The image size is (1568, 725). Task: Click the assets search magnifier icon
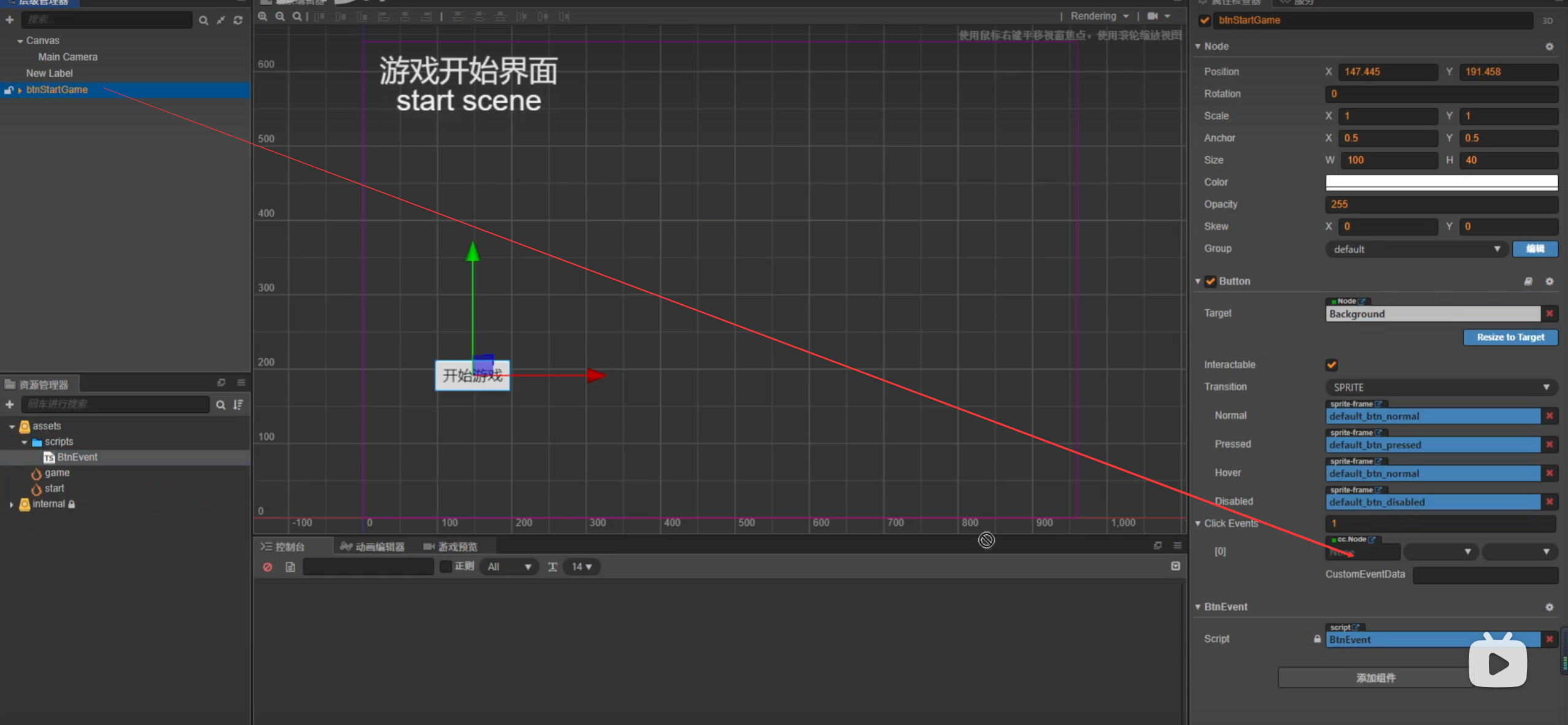click(x=220, y=405)
